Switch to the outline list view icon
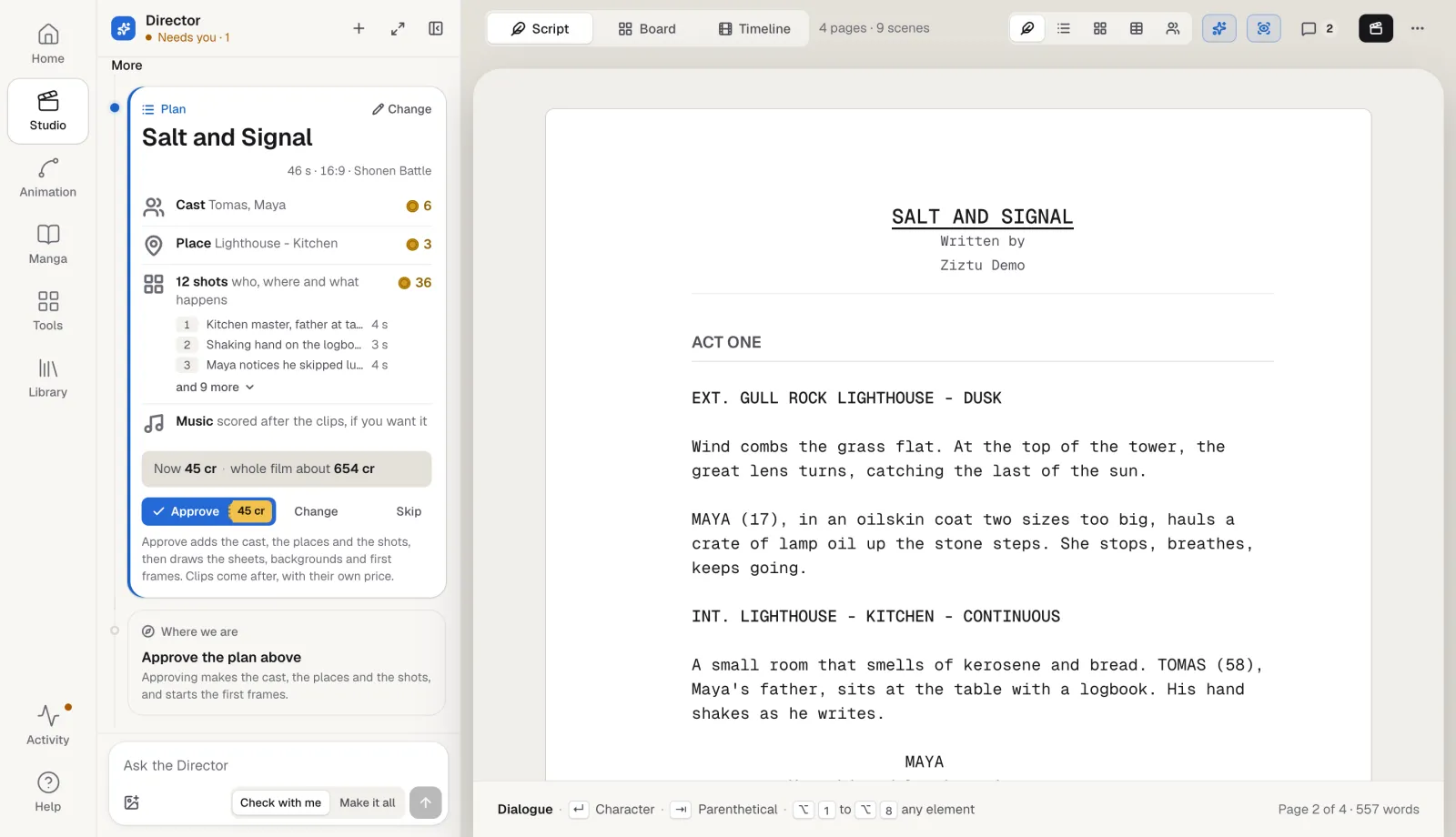The width and height of the screenshot is (1456, 837). click(1064, 28)
